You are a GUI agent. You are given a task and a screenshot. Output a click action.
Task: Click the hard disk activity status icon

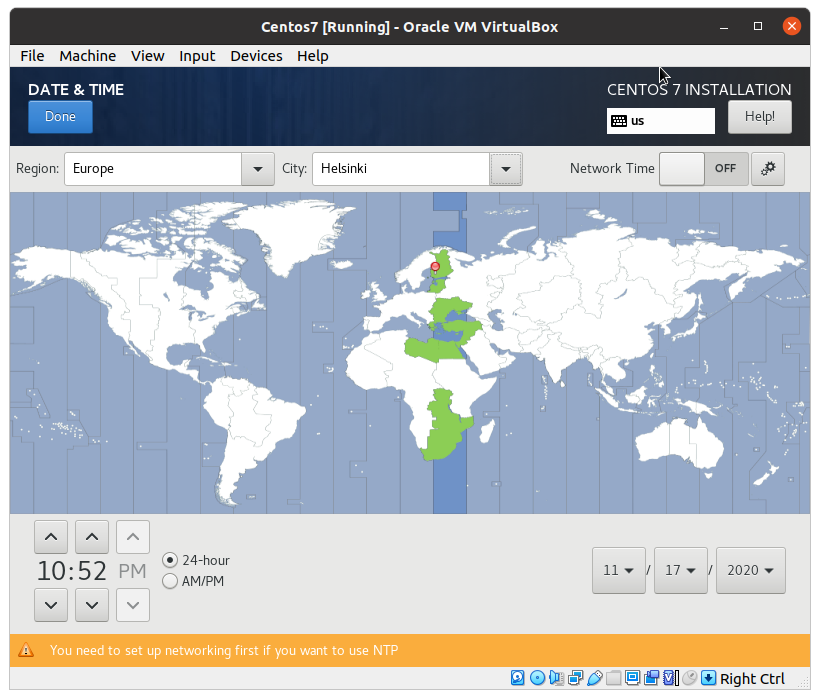click(517, 678)
